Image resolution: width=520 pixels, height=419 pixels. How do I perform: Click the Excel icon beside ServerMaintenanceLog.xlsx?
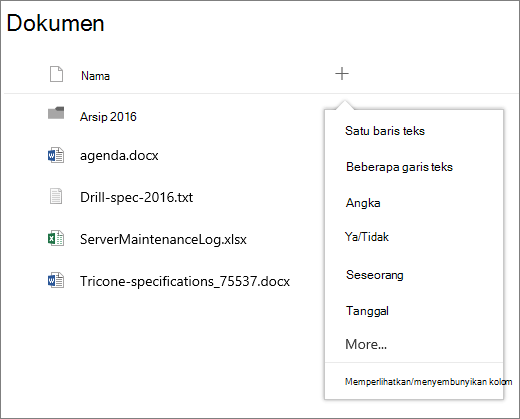[56, 238]
